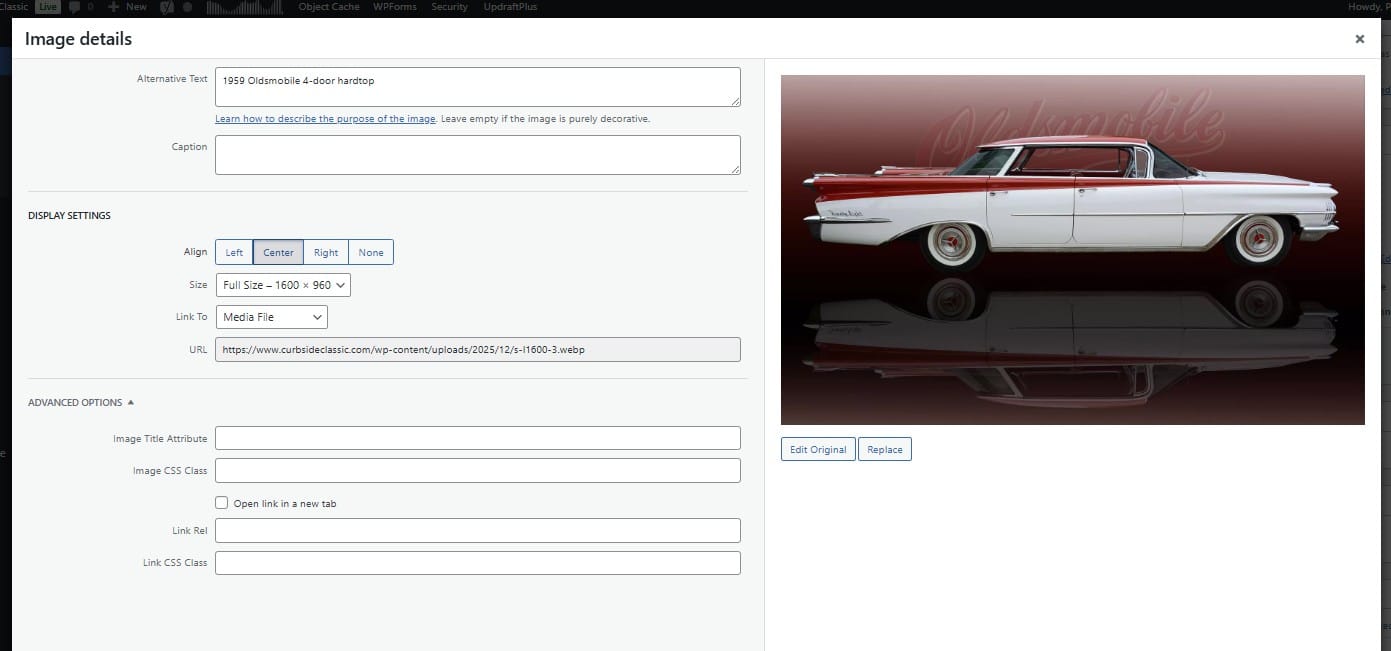Click the Image details dialog title
1391x651 pixels.
(x=78, y=39)
